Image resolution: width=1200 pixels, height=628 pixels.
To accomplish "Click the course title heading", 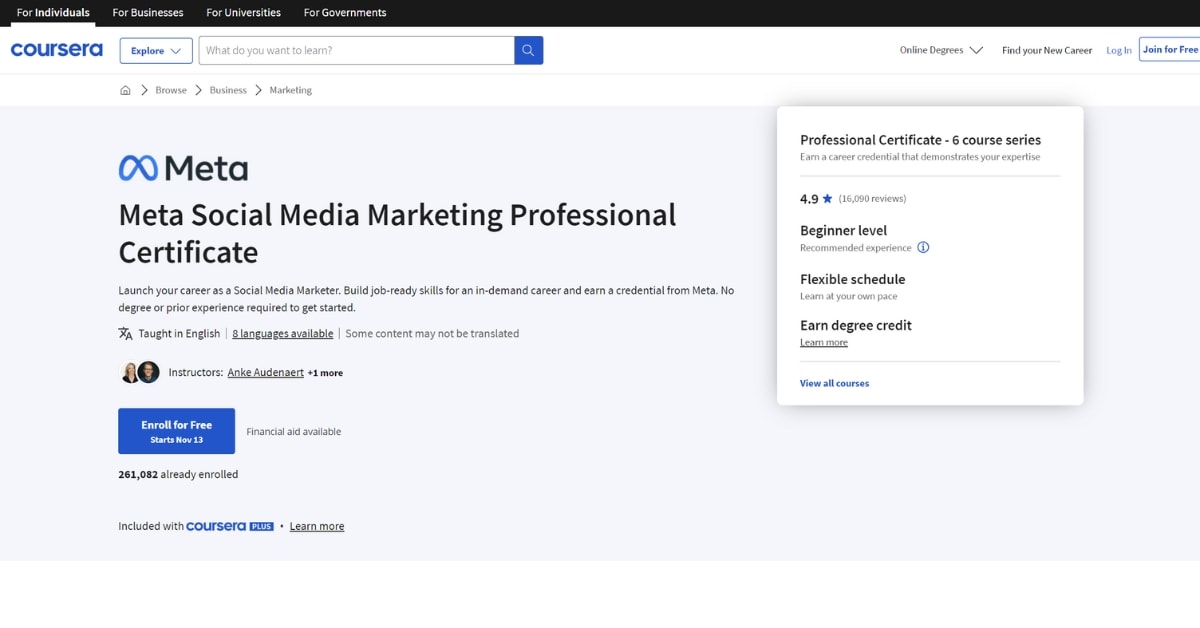I will click(398, 233).
